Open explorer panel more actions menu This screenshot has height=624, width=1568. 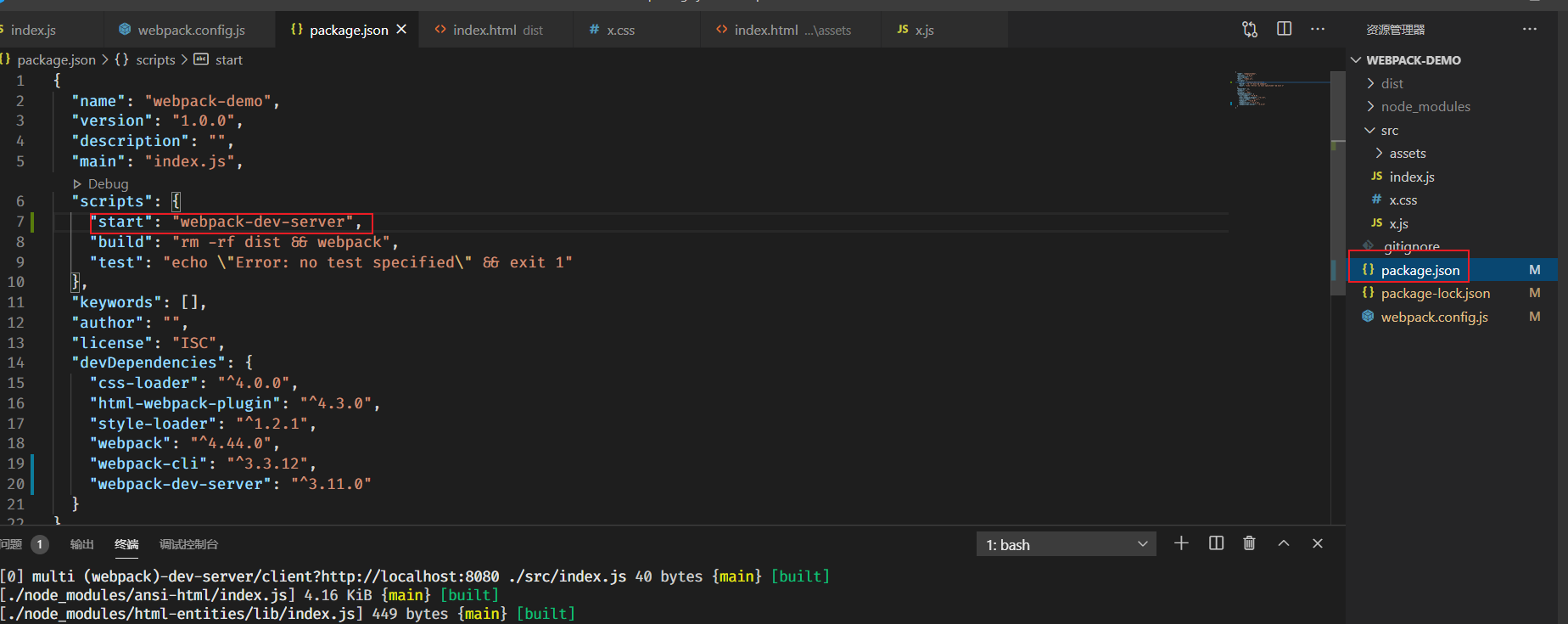click(x=1530, y=29)
